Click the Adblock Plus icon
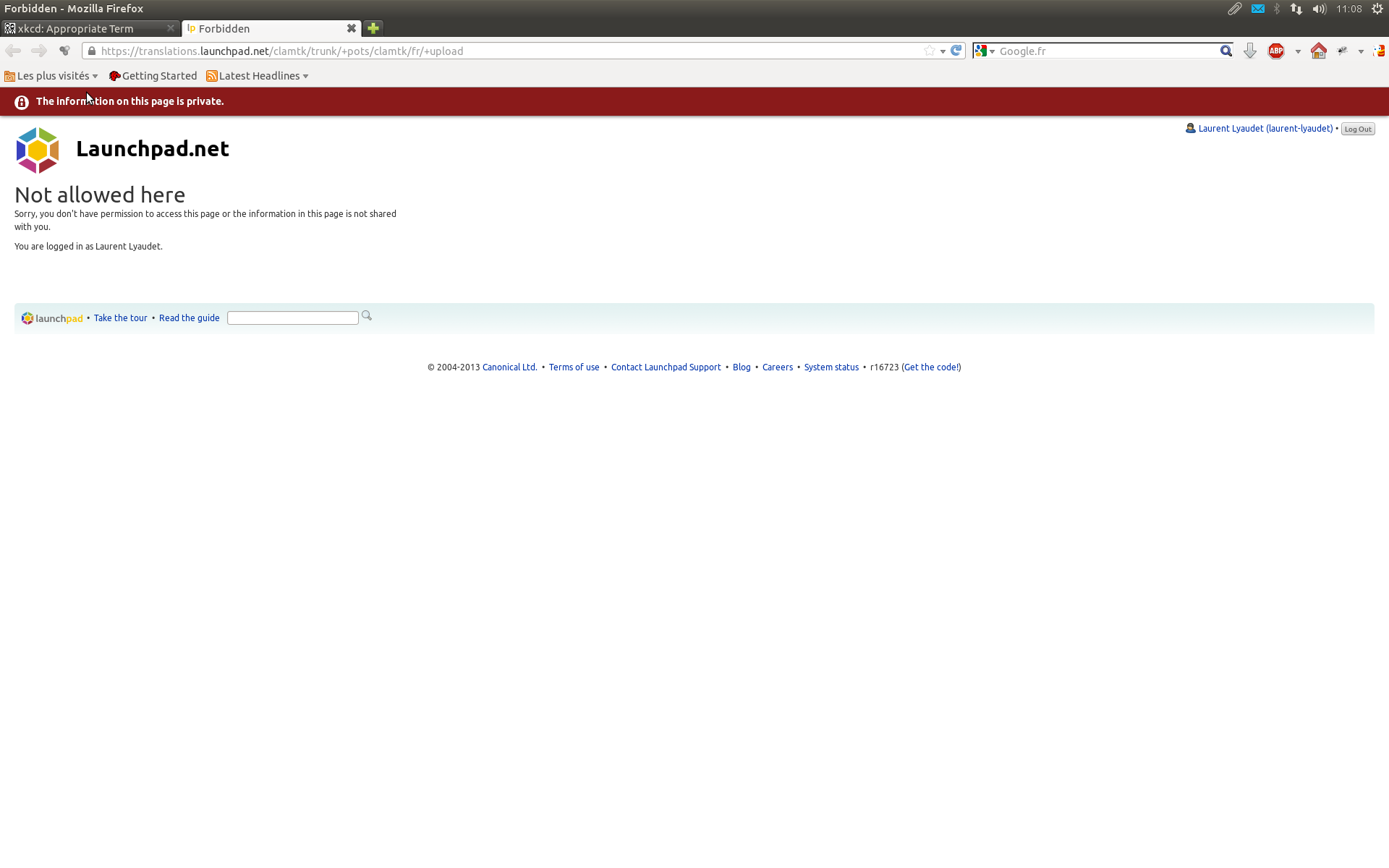1389x868 pixels. click(1276, 51)
